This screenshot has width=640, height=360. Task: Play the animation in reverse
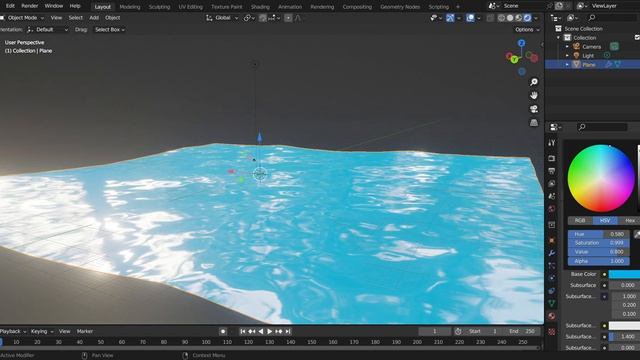(261, 331)
